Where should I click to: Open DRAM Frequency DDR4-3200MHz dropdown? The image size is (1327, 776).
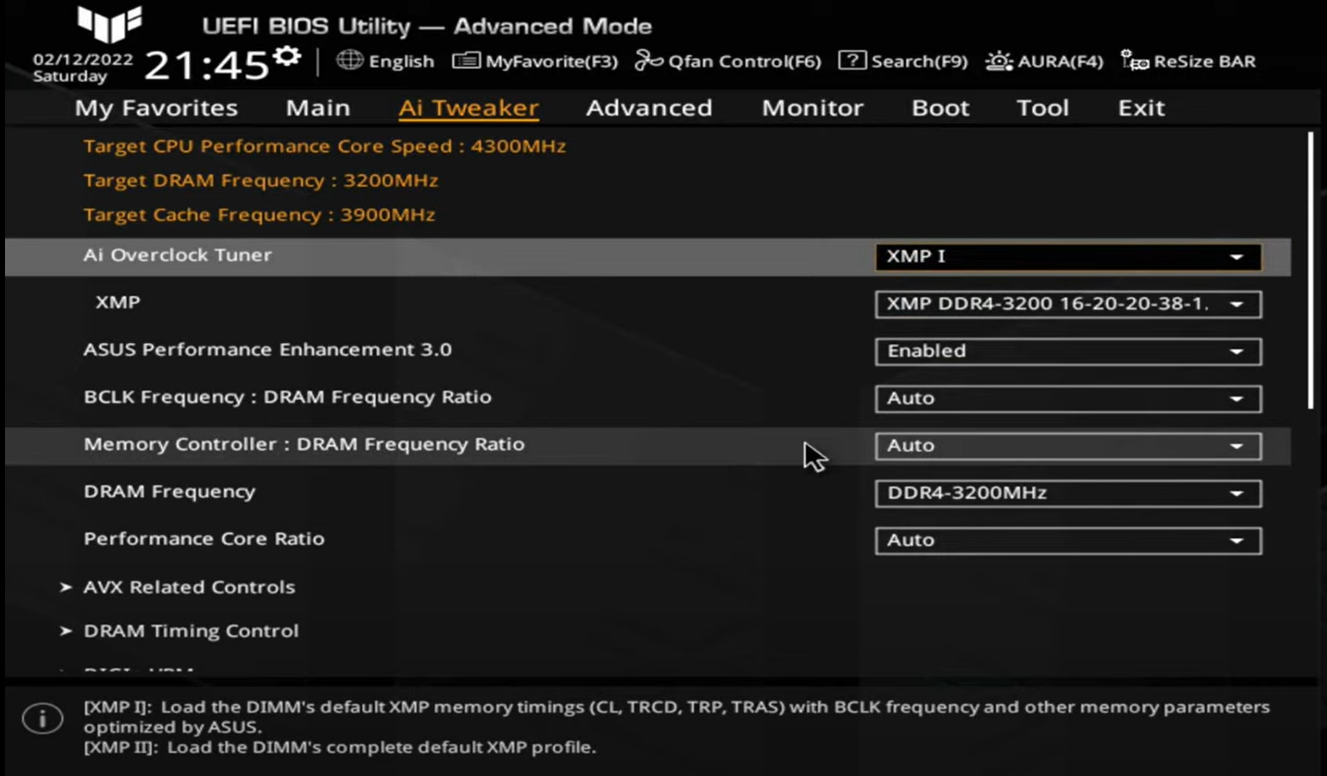[x=1067, y=493]
